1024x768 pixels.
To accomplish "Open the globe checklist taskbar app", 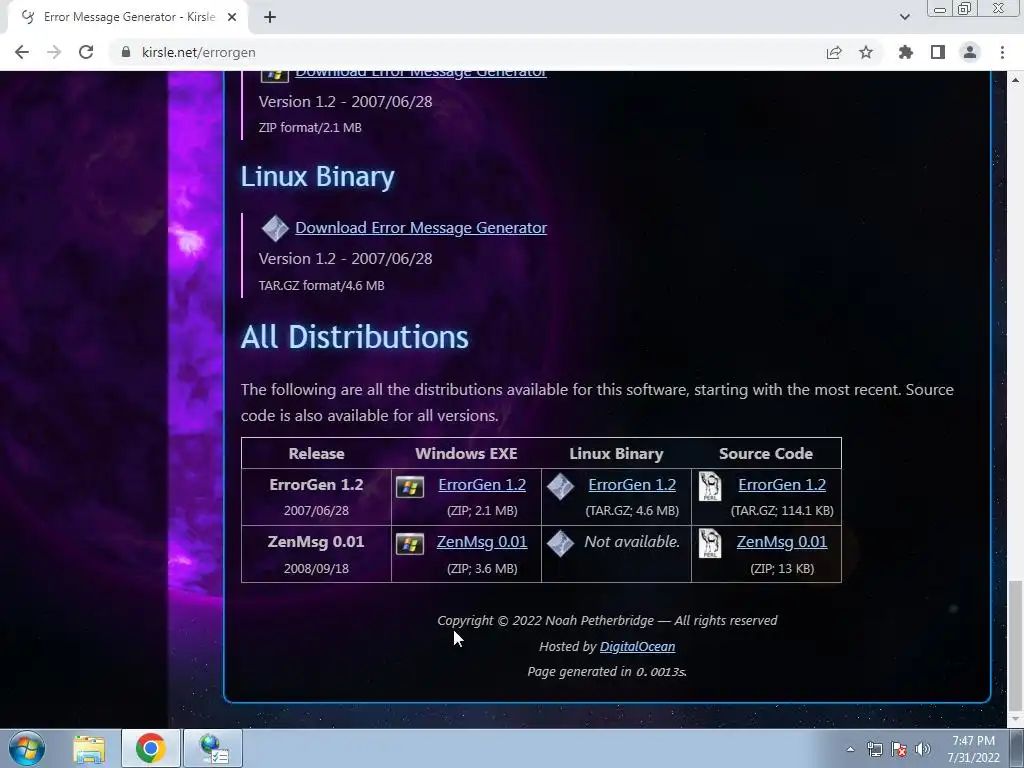I will (x=213, y=748).
